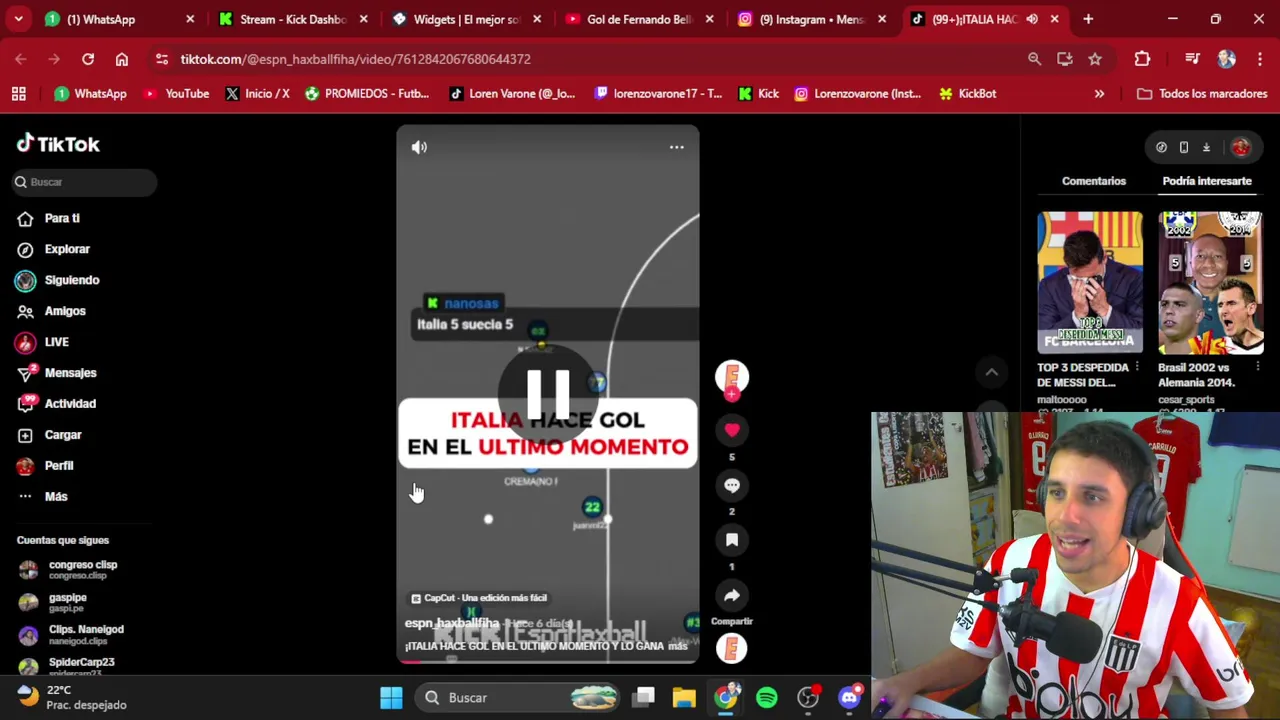The image size is (1280, 720).
Task: Open Kick bookmark
Action: click(x=758, y=93)
